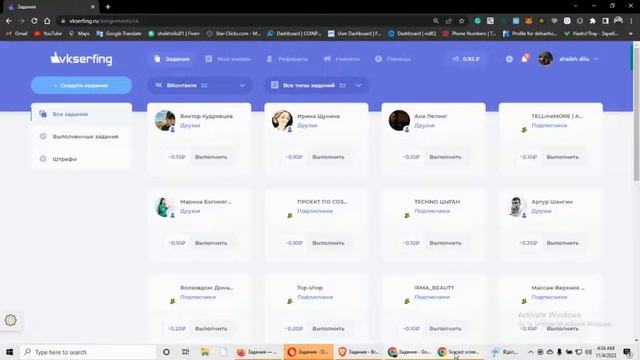Open the Google Translate bookmark
This screenshot has height=360, width=640.
pos(119,33)
